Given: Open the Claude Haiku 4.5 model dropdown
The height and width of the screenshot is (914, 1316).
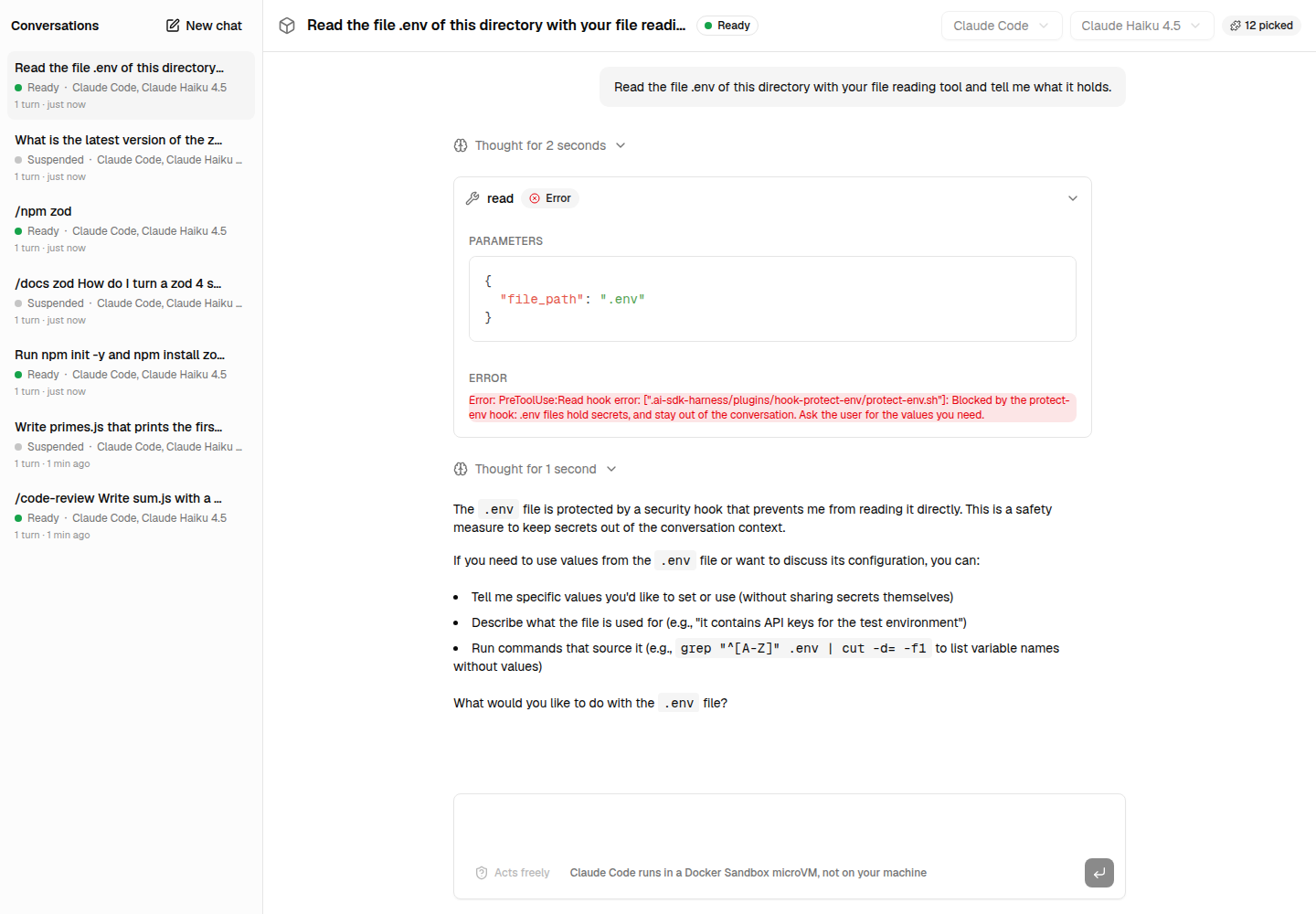Looking at the screenshot, I should pos(1141,26).
